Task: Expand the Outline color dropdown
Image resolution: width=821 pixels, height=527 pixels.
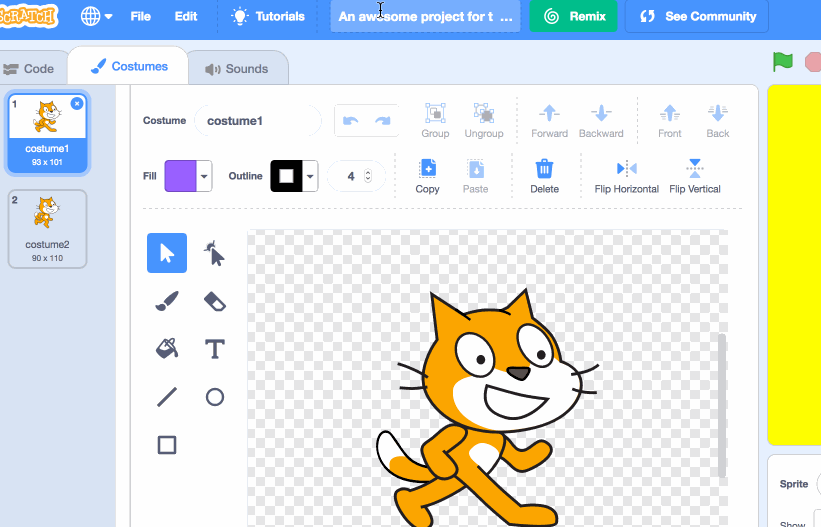Action: click(x=310, y=176)
